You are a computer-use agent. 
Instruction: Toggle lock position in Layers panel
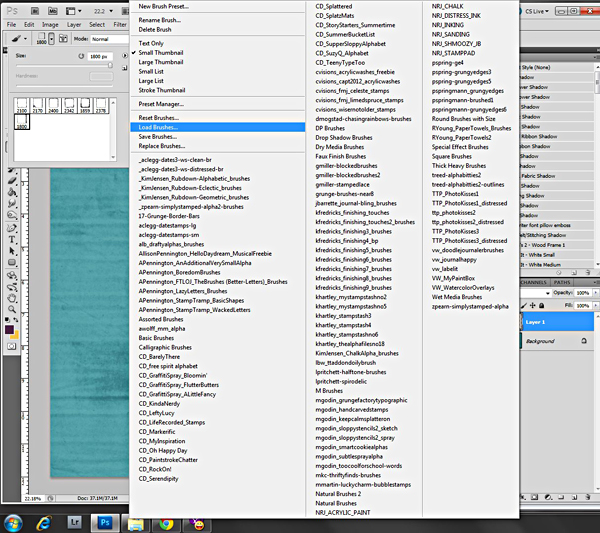pyautogui.click(x=533, y=306)
